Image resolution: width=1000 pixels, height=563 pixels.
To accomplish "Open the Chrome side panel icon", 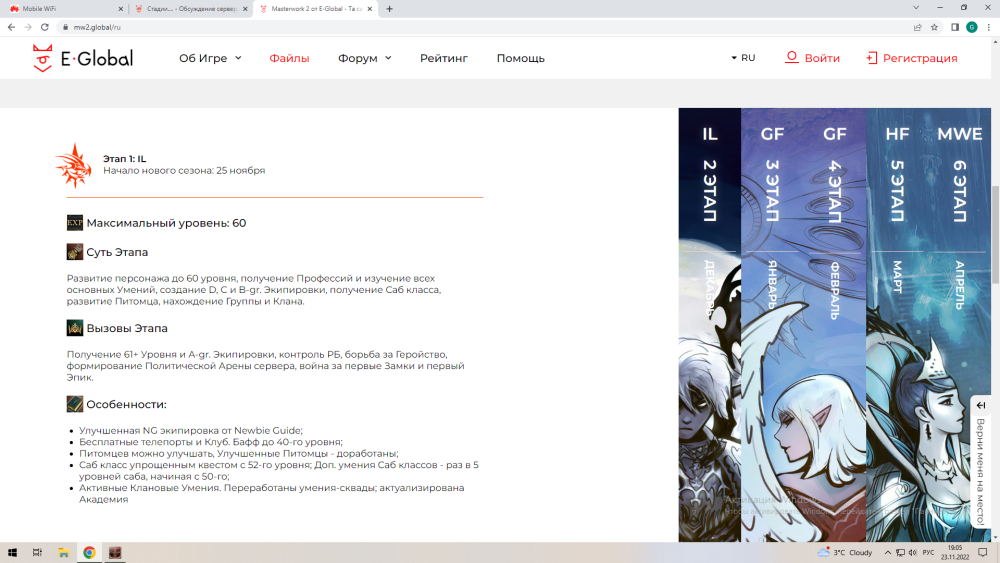I will pos(954,27).
